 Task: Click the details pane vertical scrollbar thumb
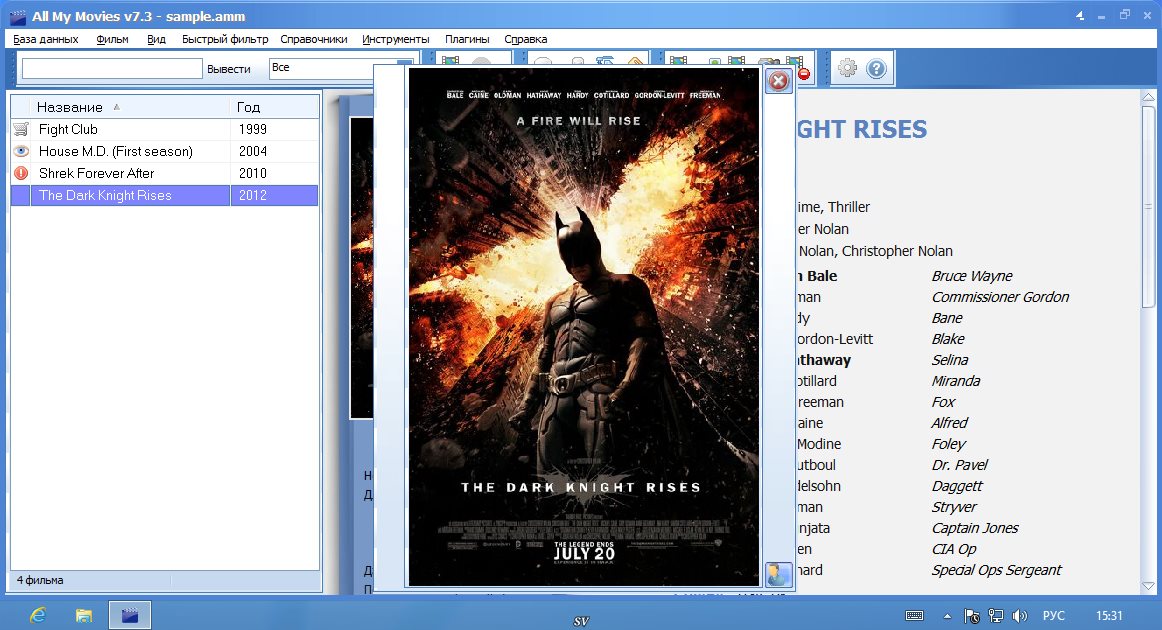pos(1149,206)
